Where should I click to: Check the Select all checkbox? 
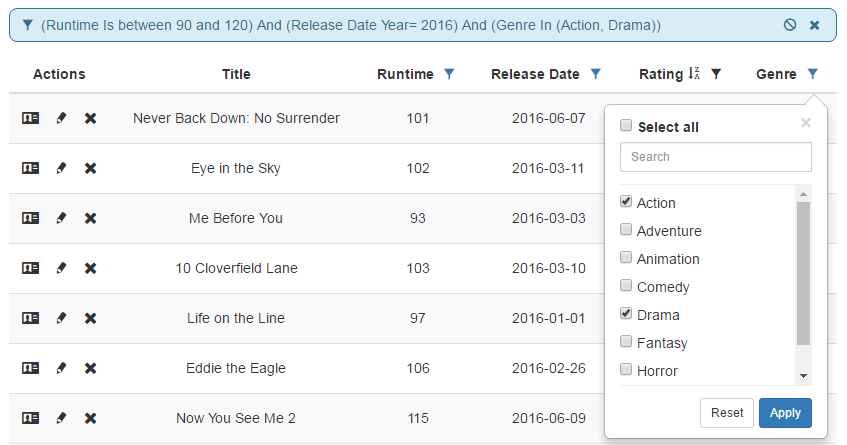(x=626, y=126)
